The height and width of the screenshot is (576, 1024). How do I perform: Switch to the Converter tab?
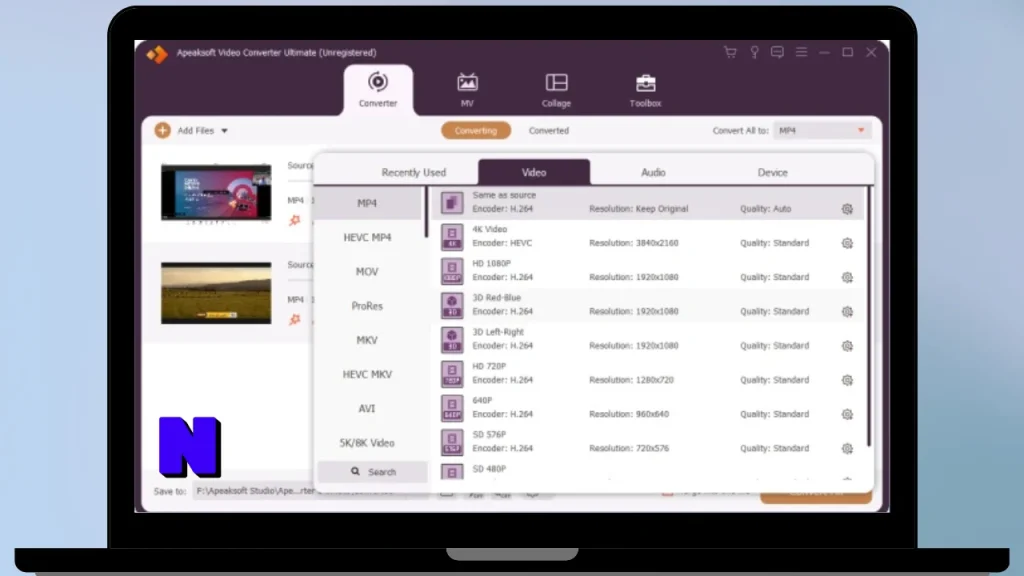tap(378, 90)
